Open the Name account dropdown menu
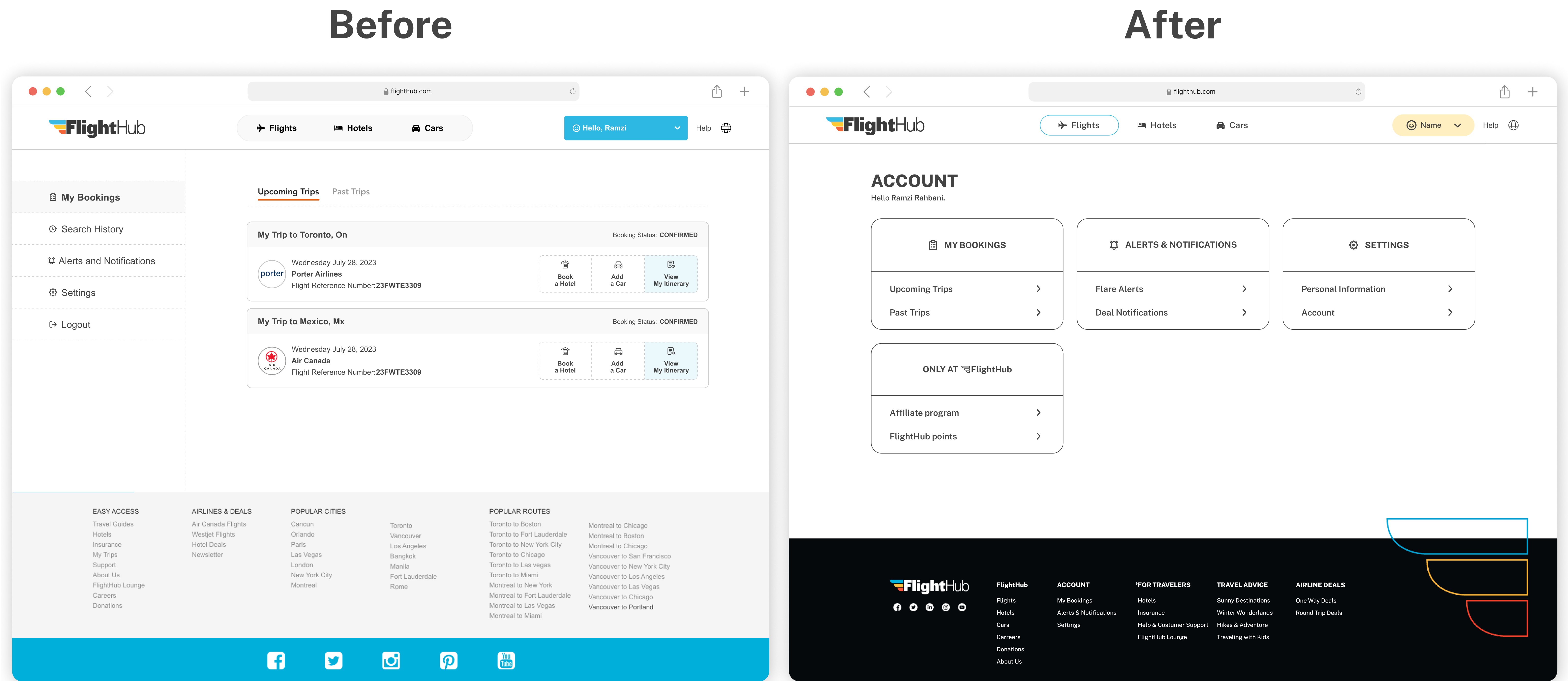The height and width of the screenshot is (681, 1568). click(1432, 125)
